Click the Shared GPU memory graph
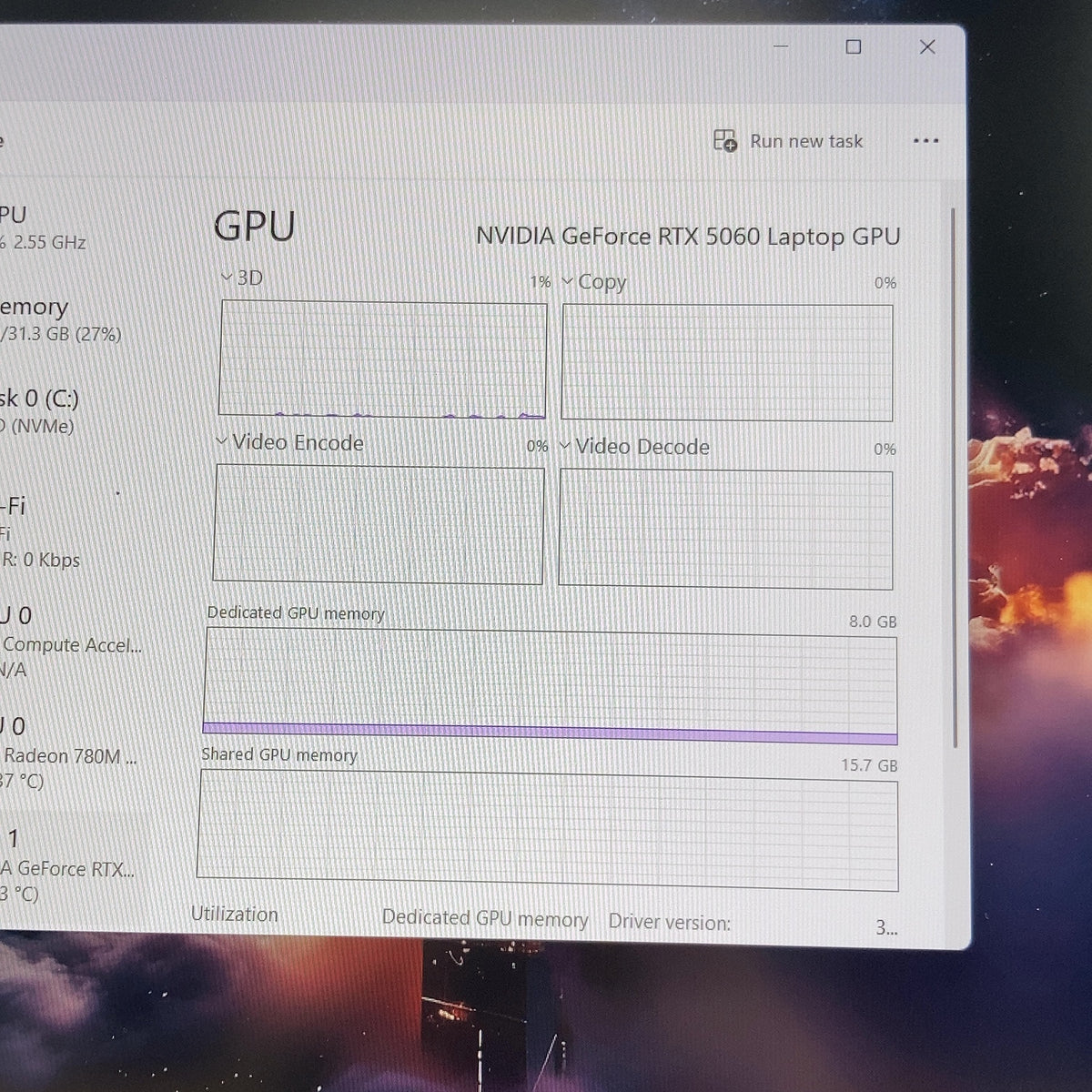This screenshot has height=1092, width=1092. pos(548,830)
